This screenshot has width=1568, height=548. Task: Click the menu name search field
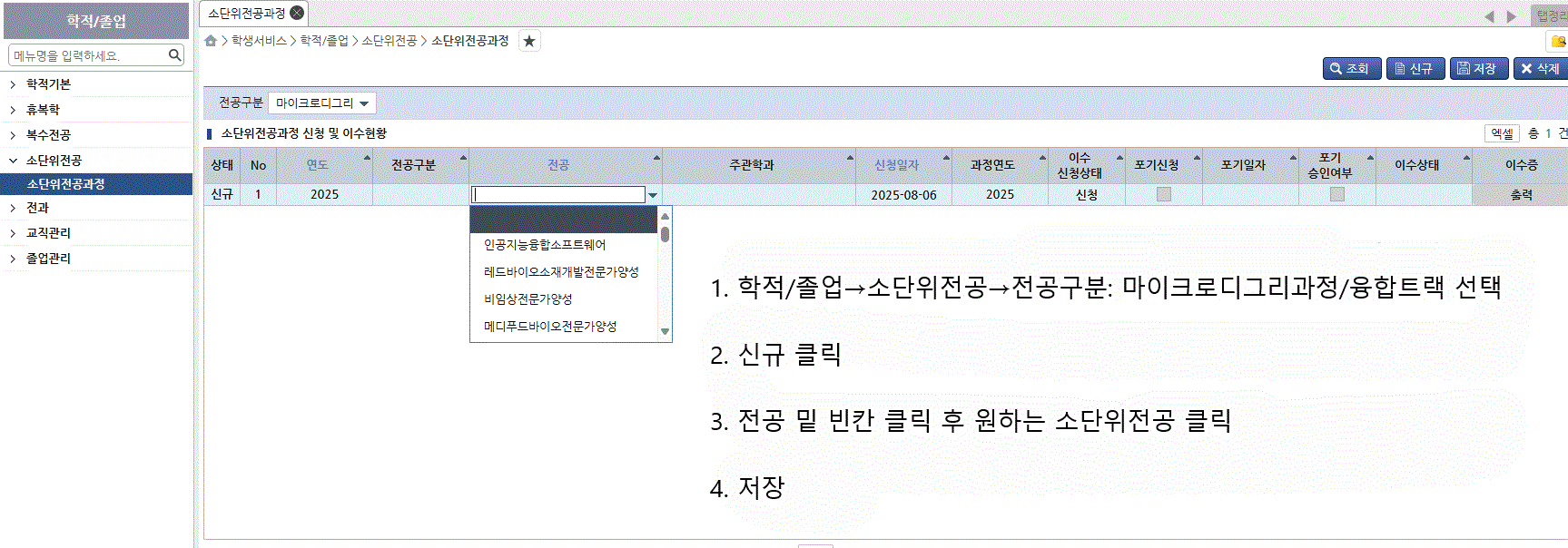point(88,55)
